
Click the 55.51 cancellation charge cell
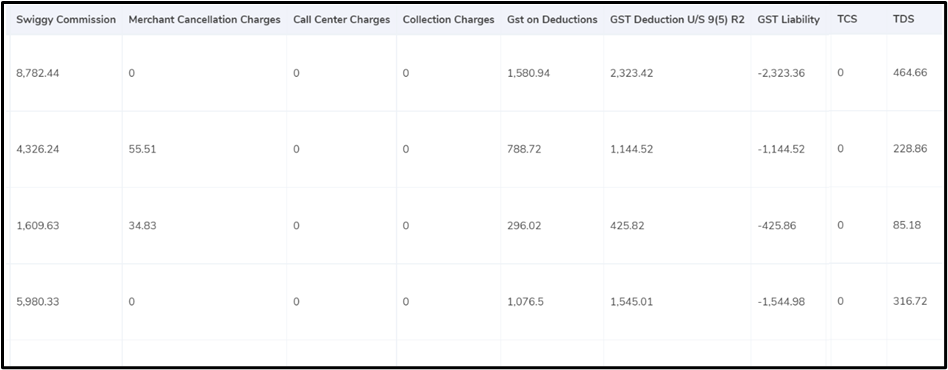tap(143, 149)
